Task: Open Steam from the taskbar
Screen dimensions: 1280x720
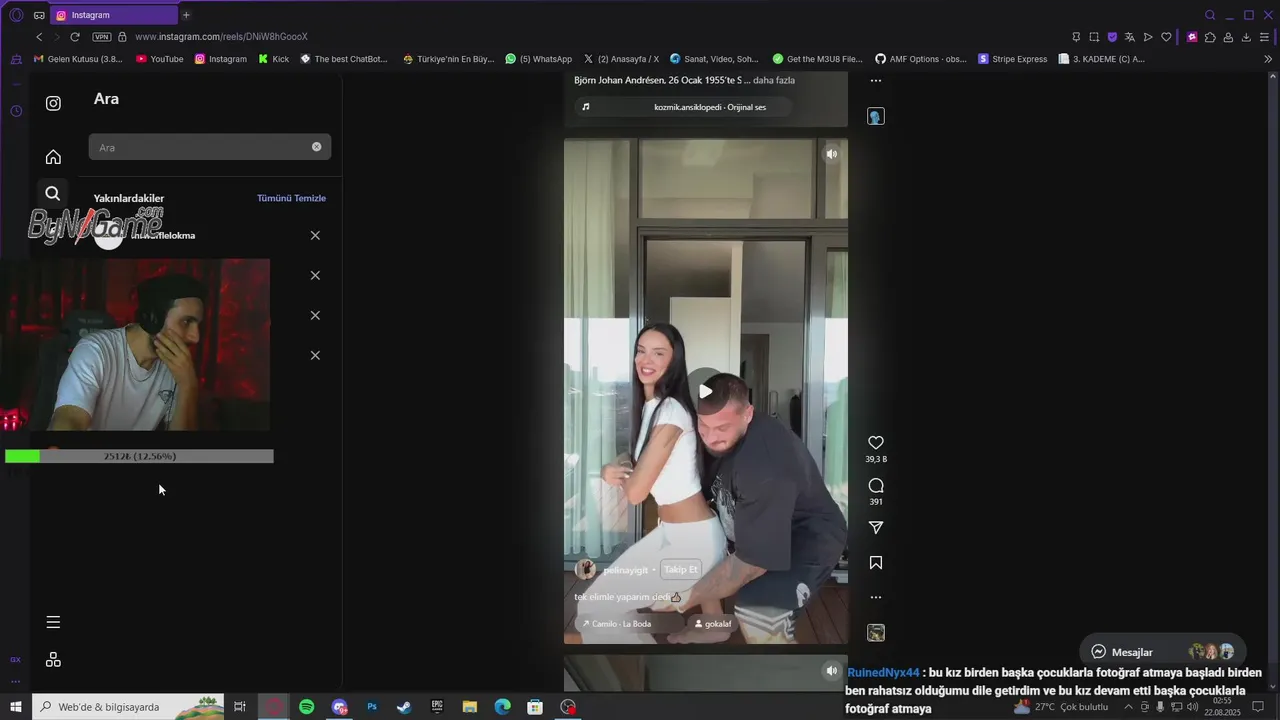Action: 404,707
